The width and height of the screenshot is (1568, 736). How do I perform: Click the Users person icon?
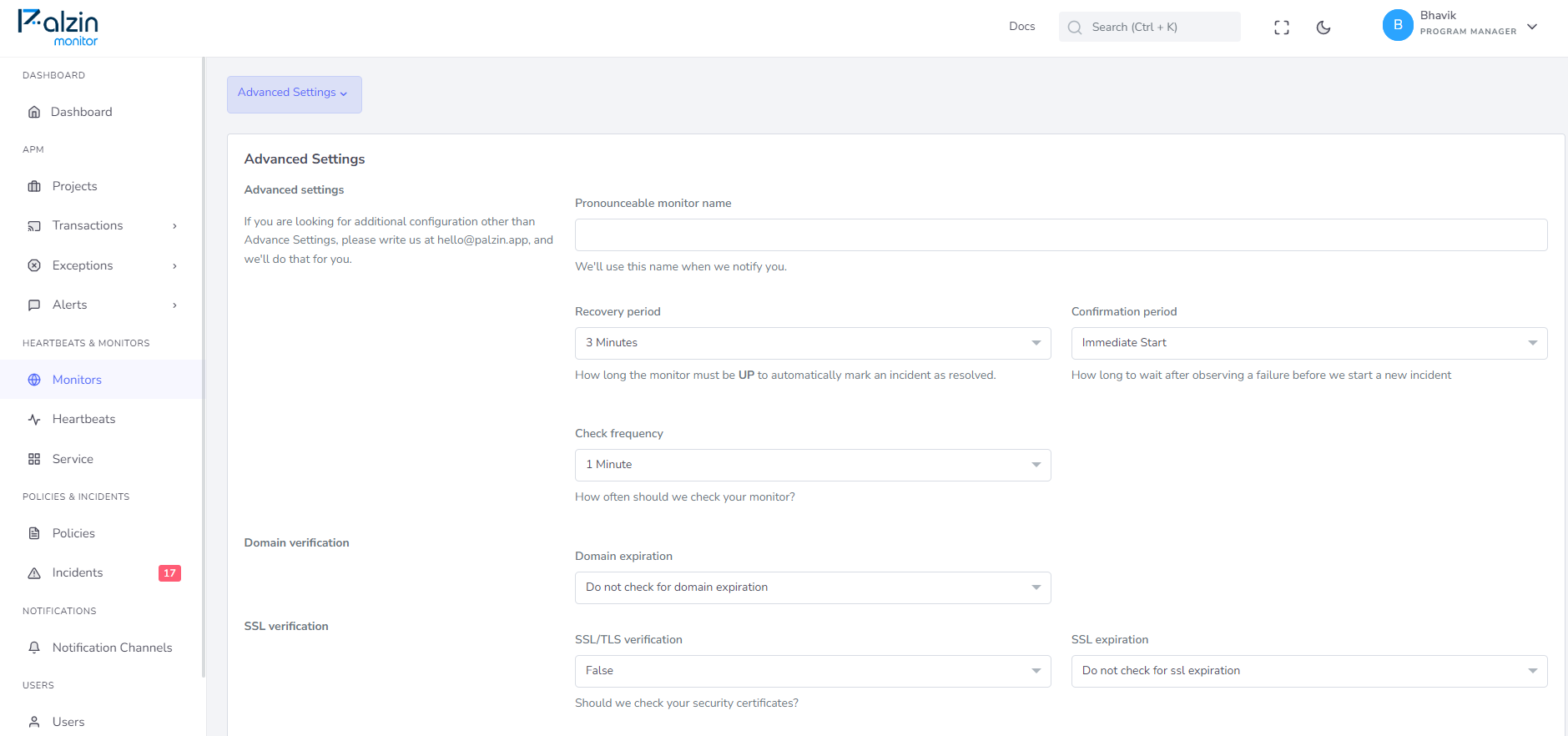(x=34, y=722)
